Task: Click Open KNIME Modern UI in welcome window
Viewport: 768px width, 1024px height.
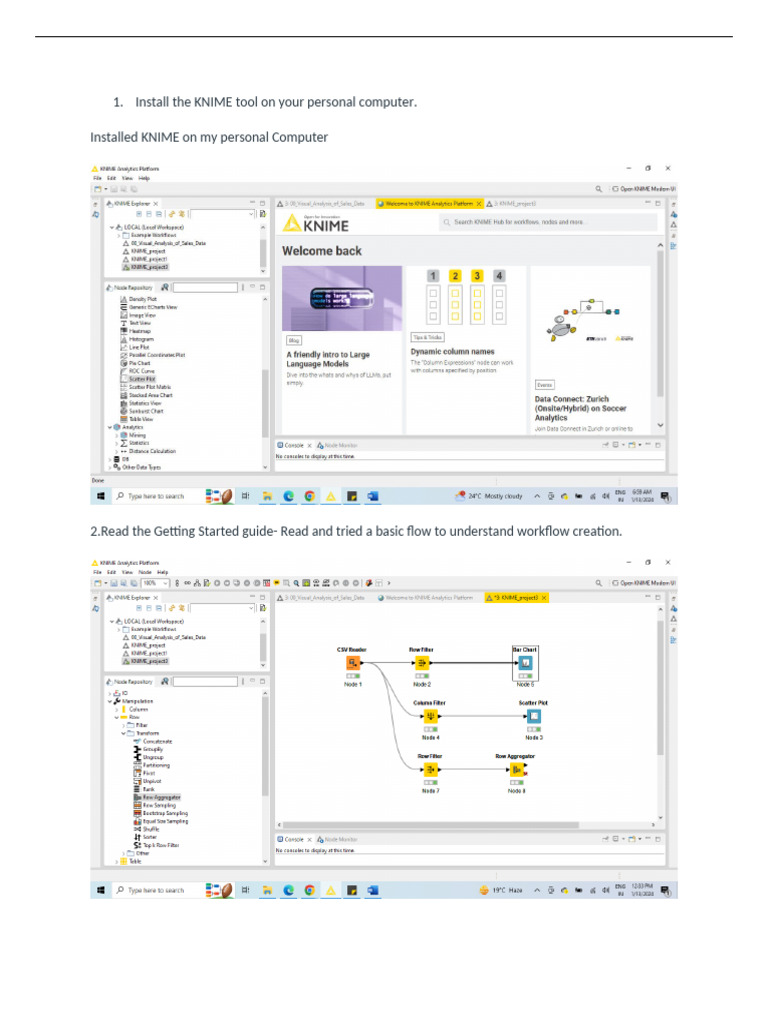Action: (x=643, y=189)
